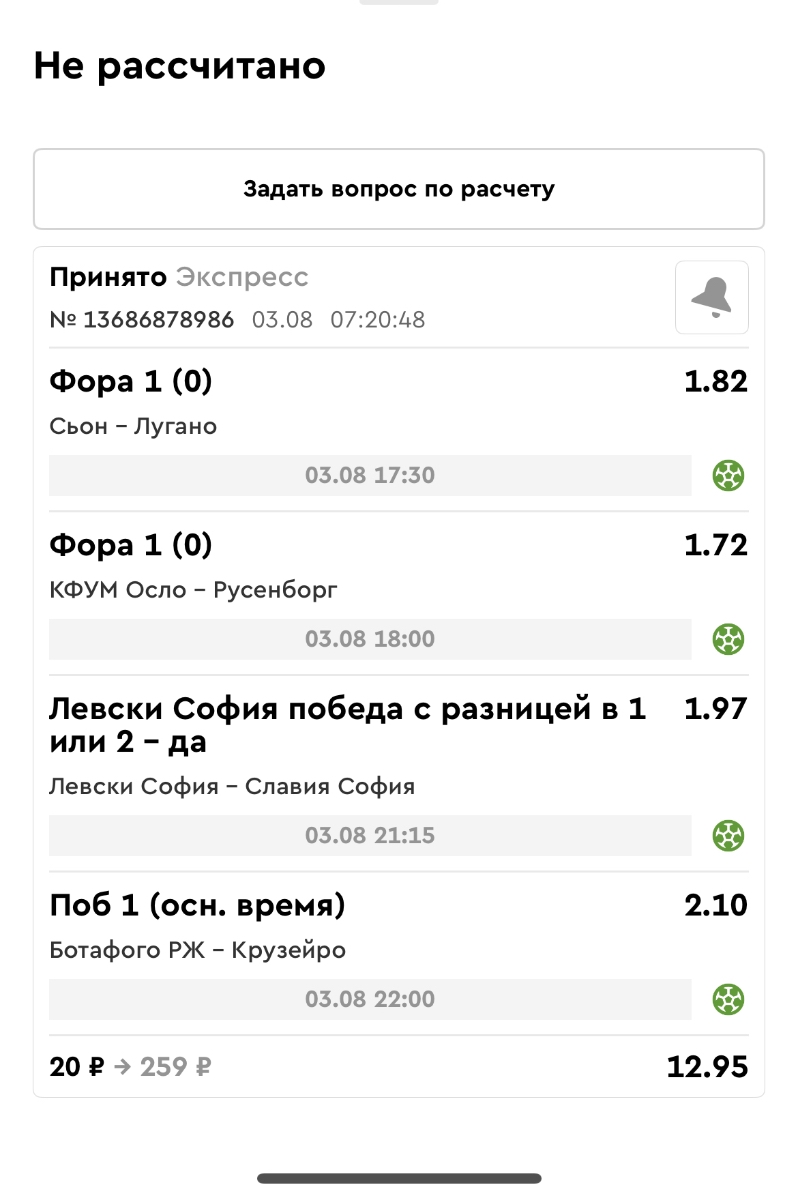The width and height of the screenshot is (798, 1200).
Task: Select the 03.08 18:00 time bar
Action: click(370, 639)
